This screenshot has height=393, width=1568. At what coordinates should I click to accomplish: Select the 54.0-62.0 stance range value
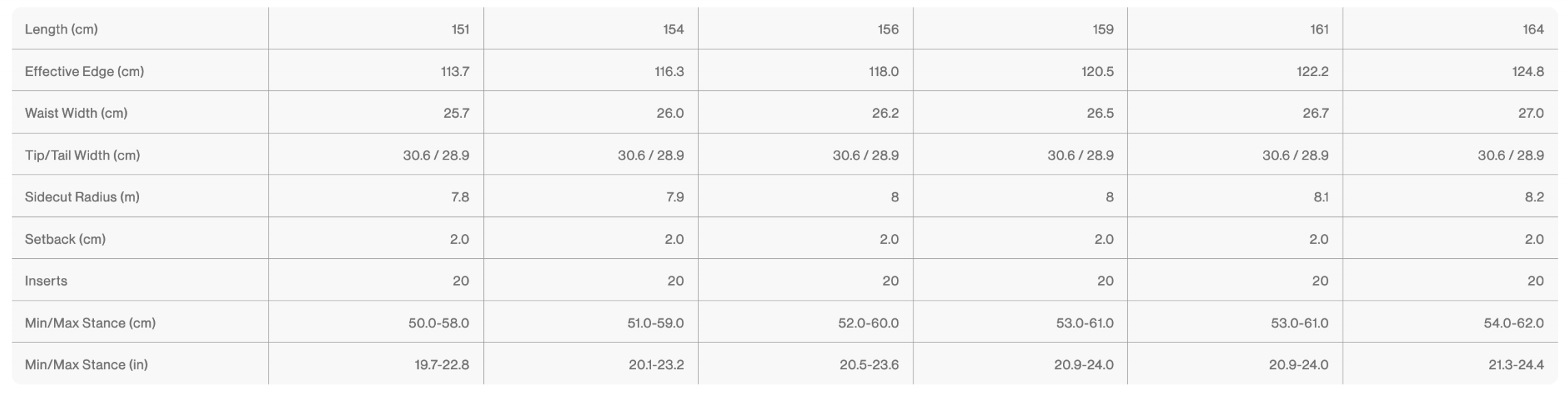[x=1513, y=323]
